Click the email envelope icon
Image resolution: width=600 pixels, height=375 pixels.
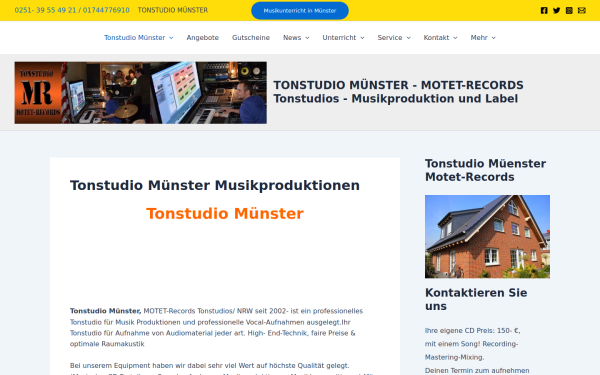pyautogui.click(x=582, y=10)
